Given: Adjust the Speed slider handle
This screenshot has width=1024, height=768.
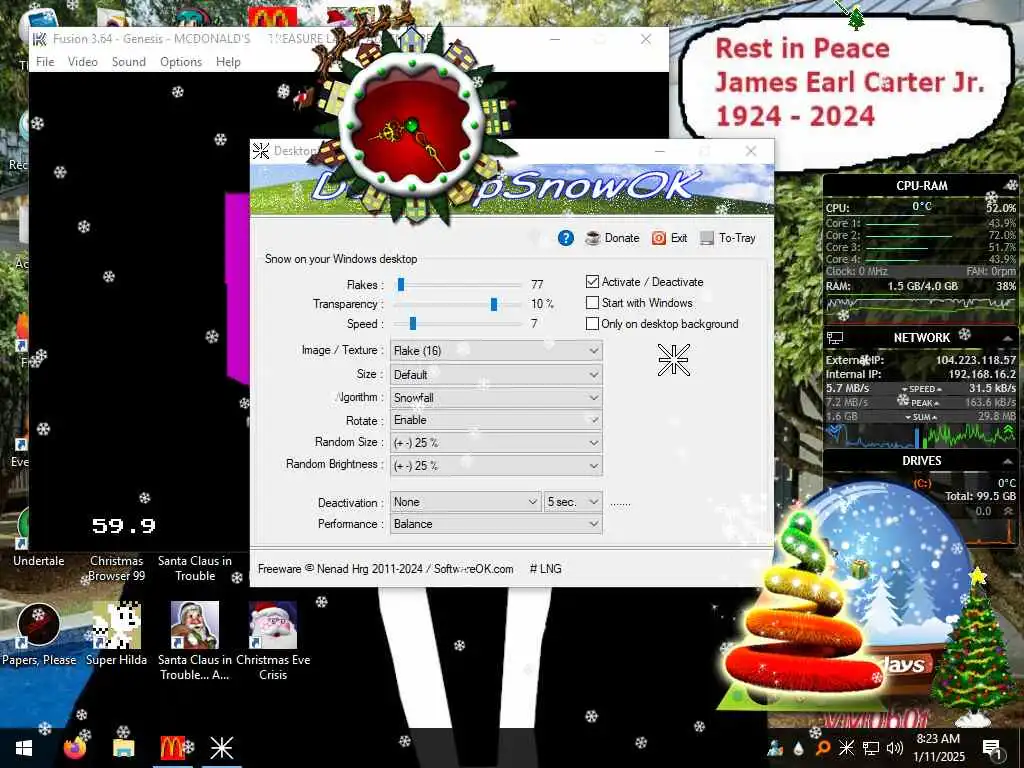Looking at the screenshot, I should point(413,323).
